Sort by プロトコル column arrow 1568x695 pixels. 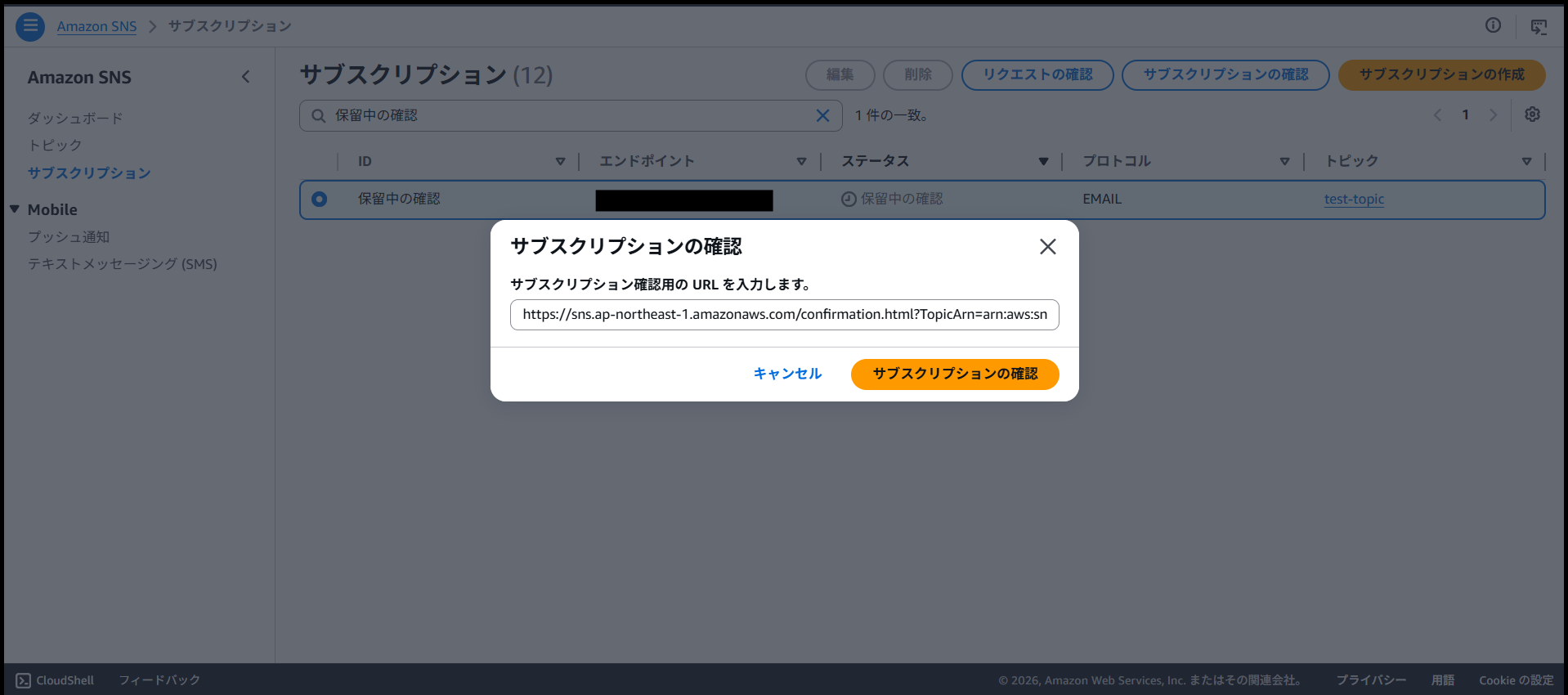click(x=1284, y=161)
